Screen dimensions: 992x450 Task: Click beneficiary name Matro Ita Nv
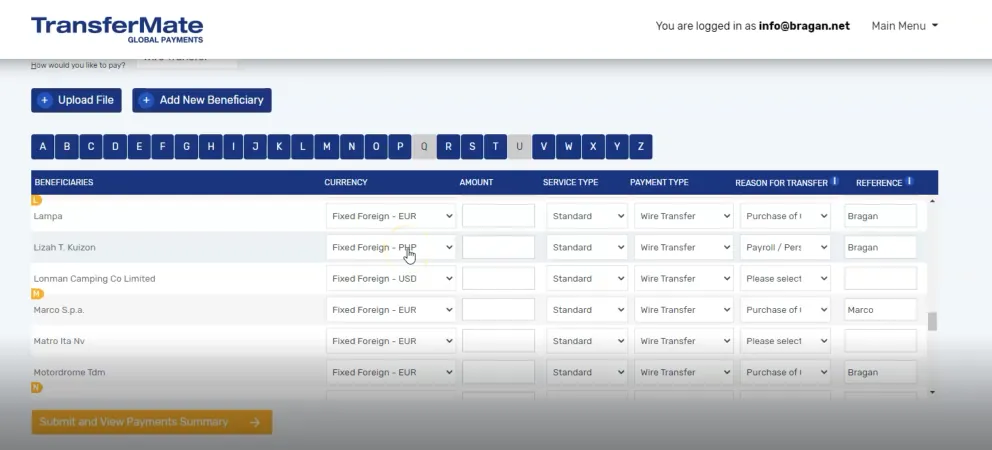pyautogui.click(x=59, y=341)
